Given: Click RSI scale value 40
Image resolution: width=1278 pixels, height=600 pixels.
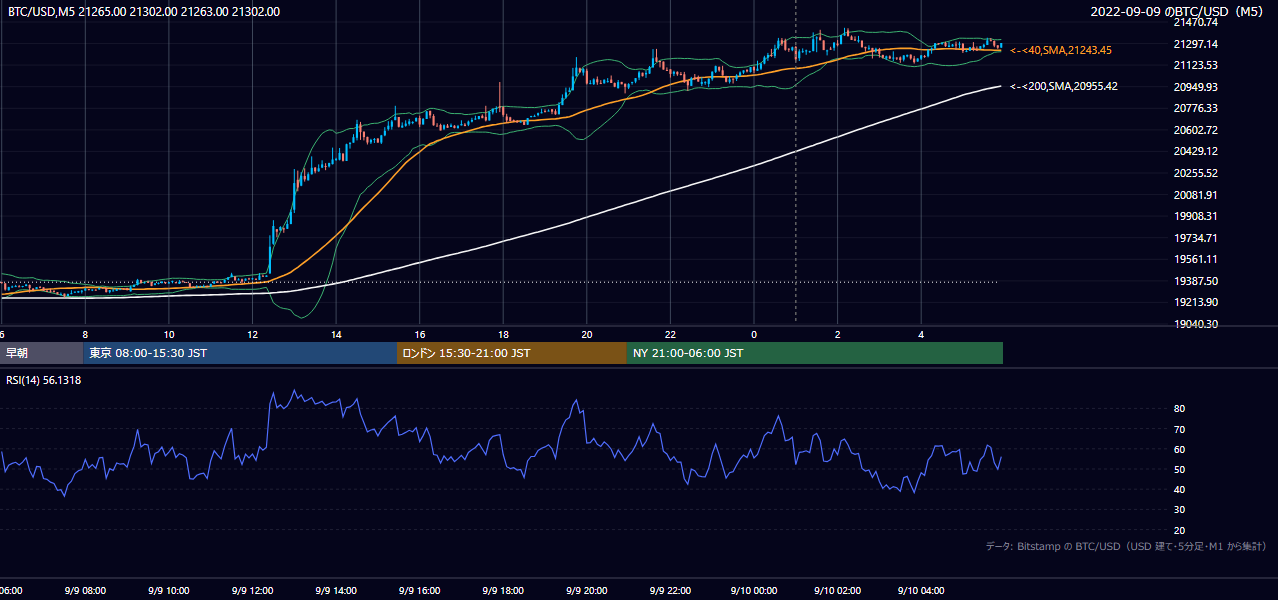Looking at the screenshot, I should [1179, 489].
